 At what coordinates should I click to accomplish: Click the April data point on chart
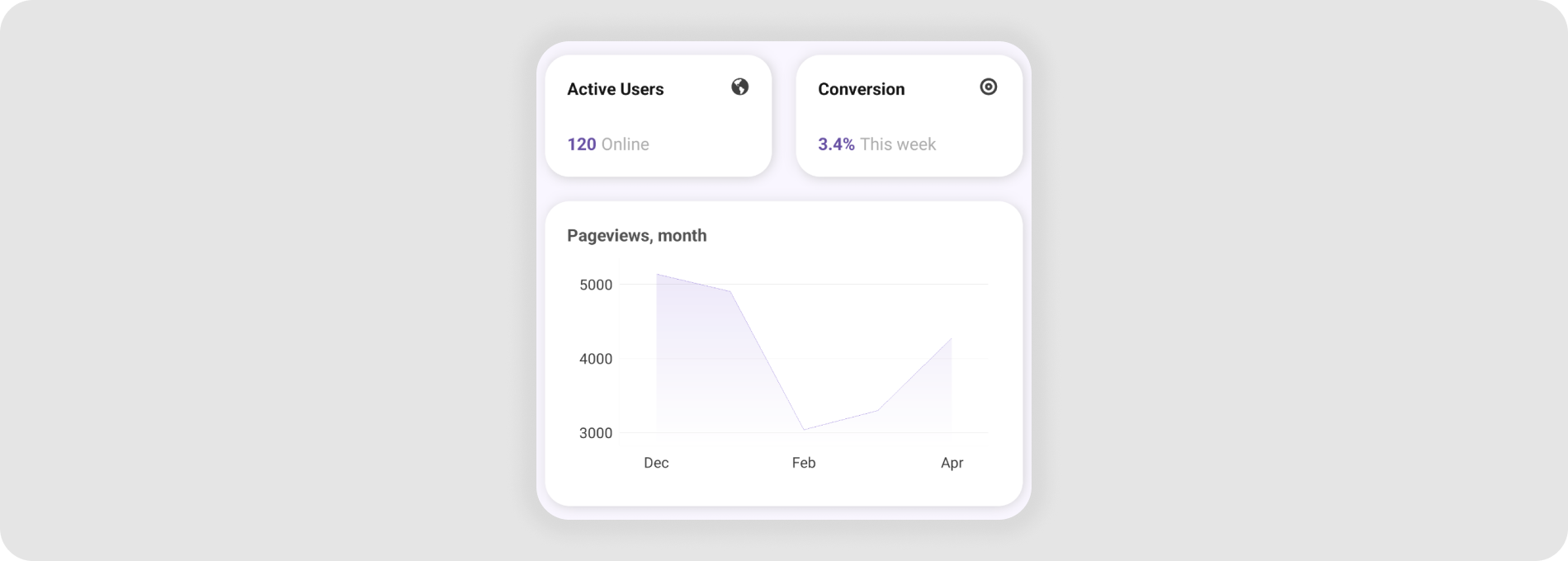coord(952,337)
